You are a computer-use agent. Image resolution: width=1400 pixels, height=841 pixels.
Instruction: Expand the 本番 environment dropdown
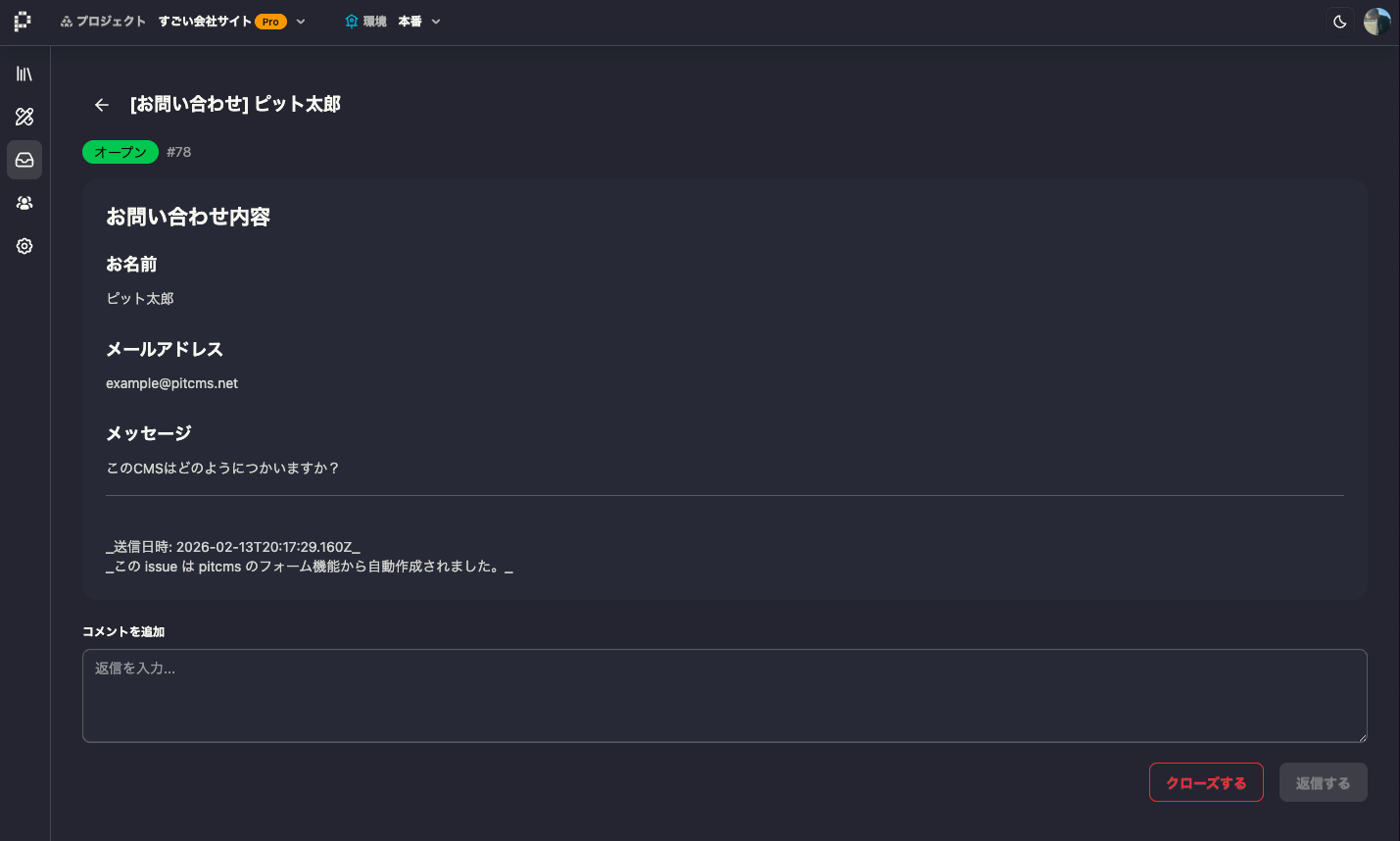[436, 22]
